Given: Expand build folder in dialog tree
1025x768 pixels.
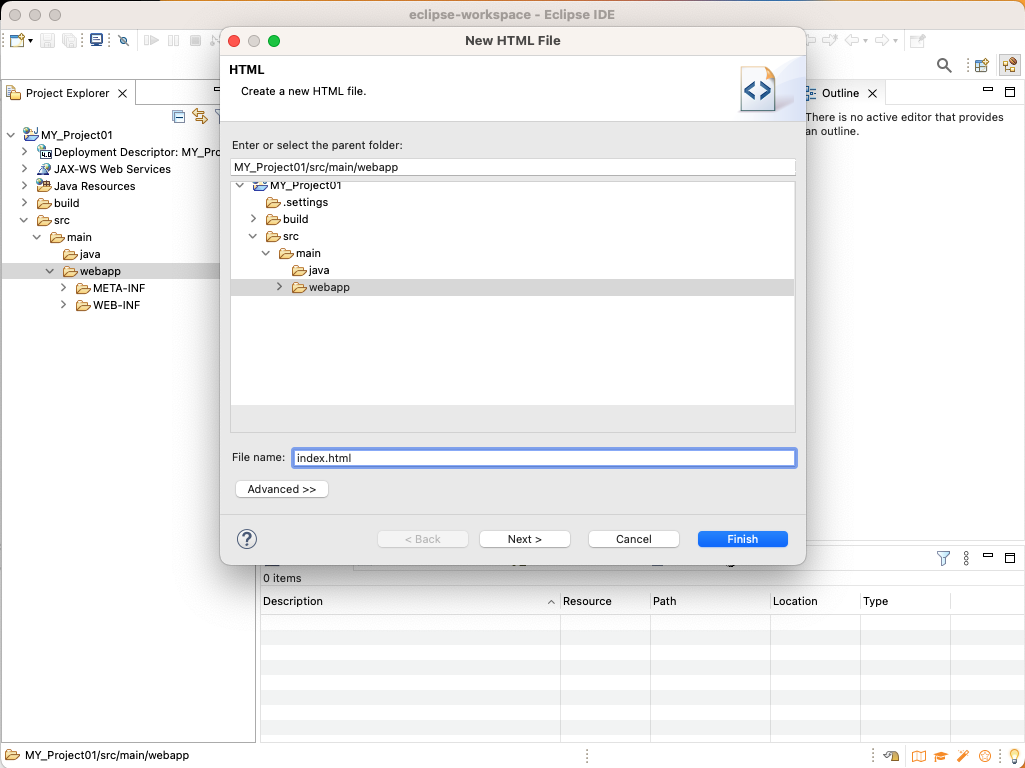Looking at the screenshot, I should tap(254, 219).
